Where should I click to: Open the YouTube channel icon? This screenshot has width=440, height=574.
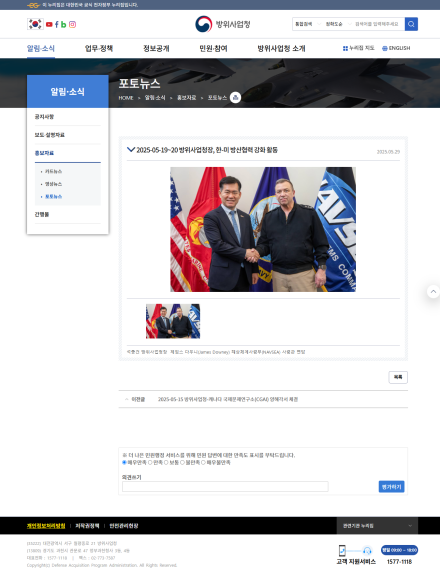49,25
